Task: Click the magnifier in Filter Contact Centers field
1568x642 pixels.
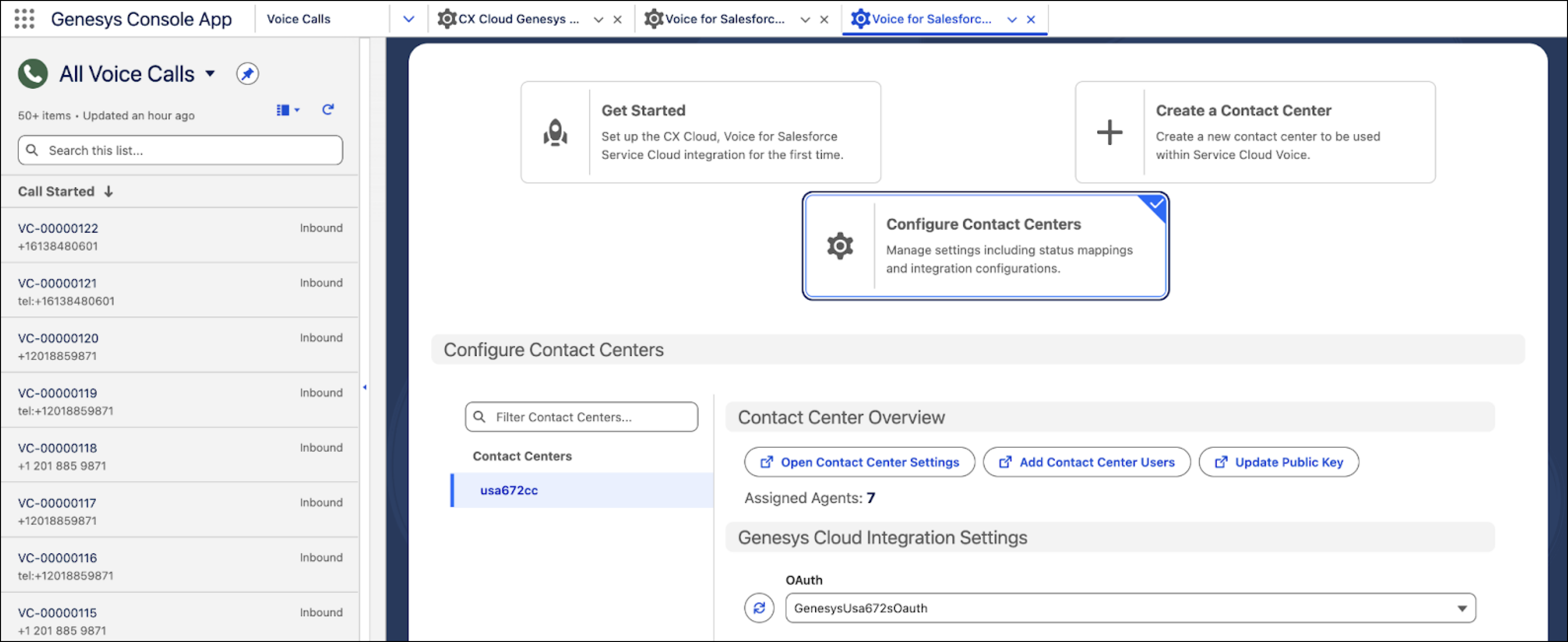Action: (x=479, y=416)
